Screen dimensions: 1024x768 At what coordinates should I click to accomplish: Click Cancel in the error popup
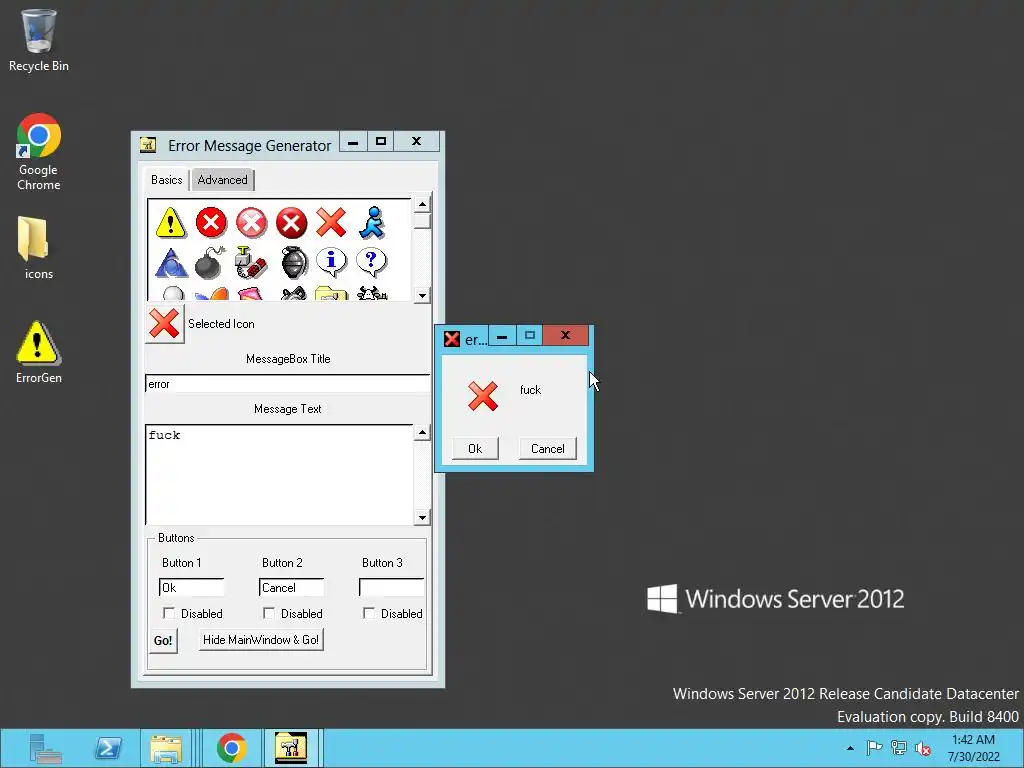pyautogui.click(x=548, y=449)
